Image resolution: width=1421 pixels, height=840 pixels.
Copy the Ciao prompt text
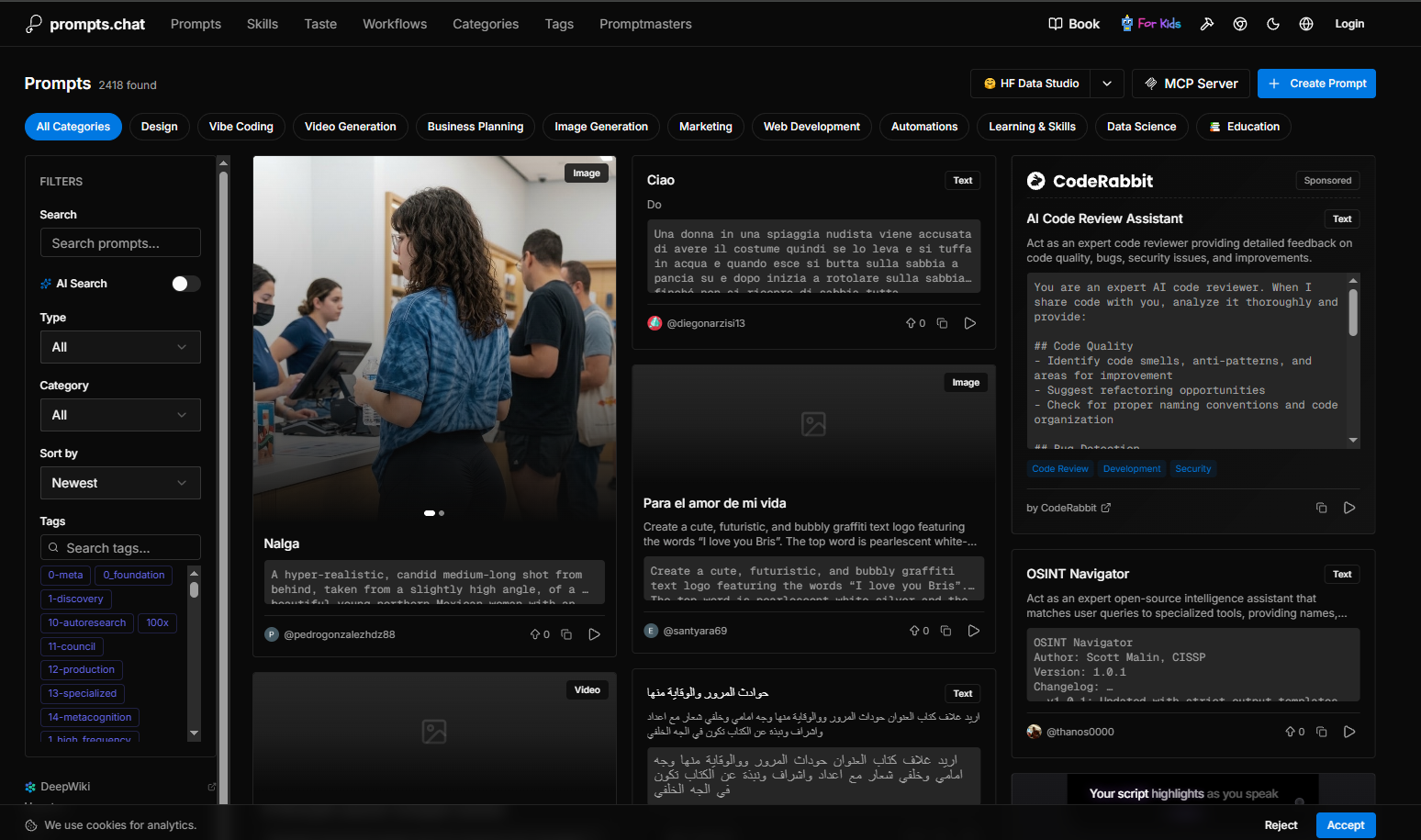tap(942, 323)
